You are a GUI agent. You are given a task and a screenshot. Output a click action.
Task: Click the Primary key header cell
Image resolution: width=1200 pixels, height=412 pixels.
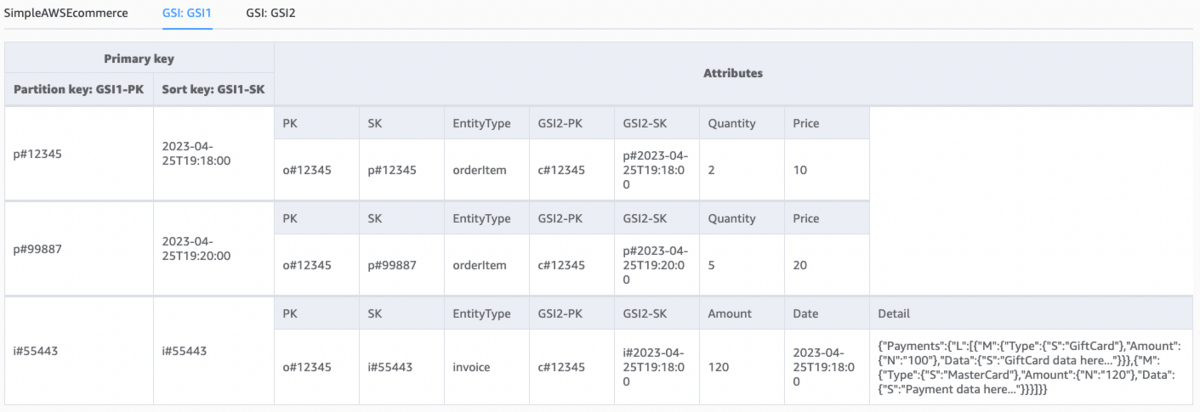coord(139,58)
